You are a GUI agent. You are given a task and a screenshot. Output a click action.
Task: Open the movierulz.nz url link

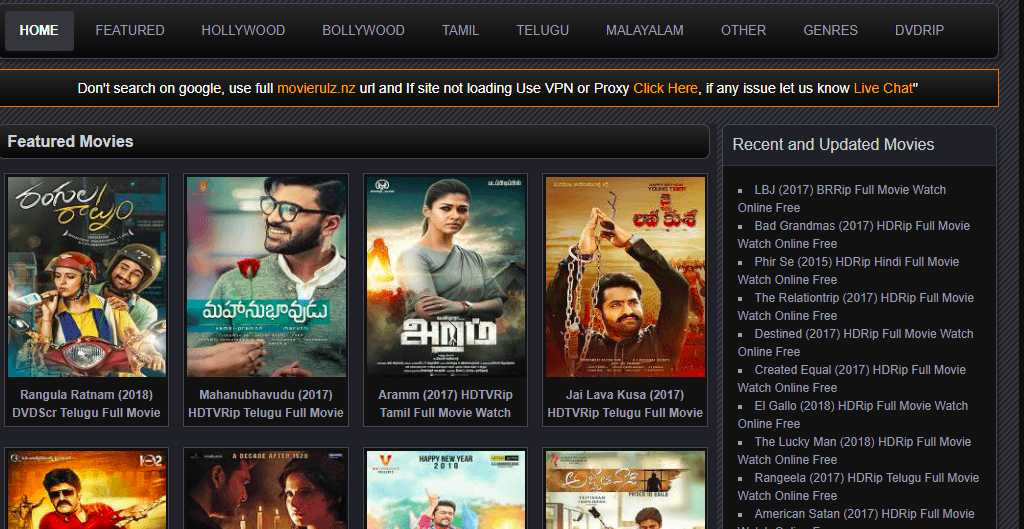point(316,88)
